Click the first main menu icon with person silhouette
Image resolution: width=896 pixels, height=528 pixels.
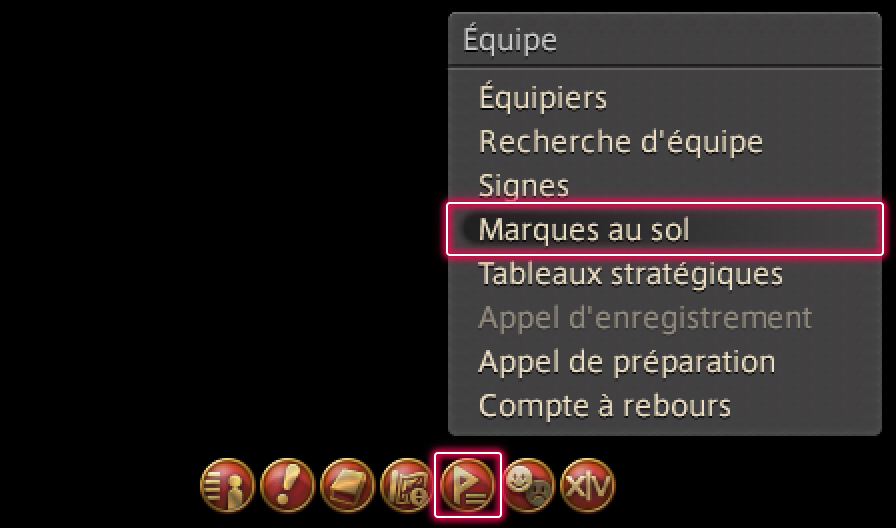(227, 485)
